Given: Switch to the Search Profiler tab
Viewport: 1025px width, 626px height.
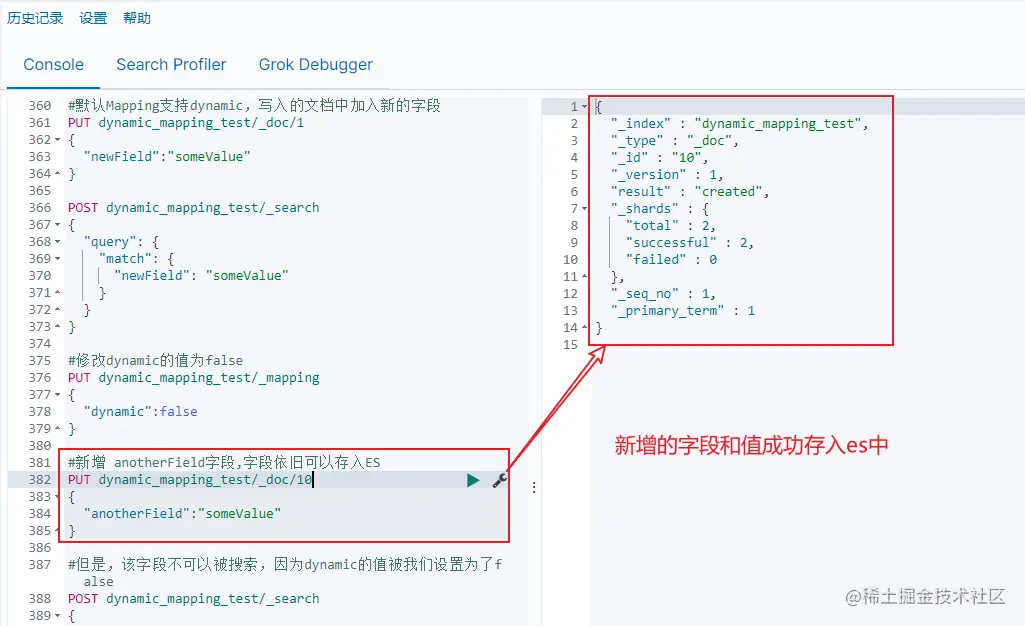Looking at the screenshot, I should click(x=171, y=65).
